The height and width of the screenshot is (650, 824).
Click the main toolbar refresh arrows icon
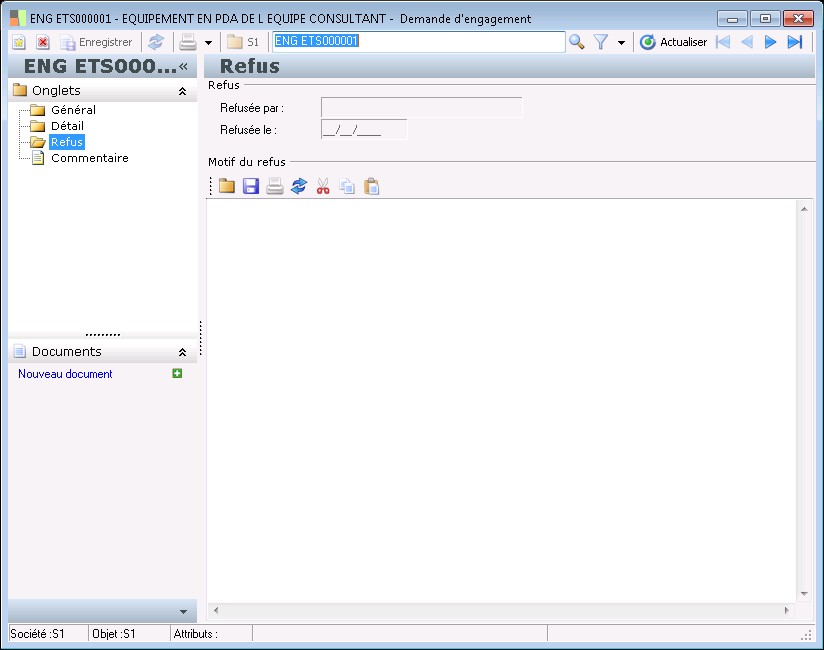(x=156, y=42)
